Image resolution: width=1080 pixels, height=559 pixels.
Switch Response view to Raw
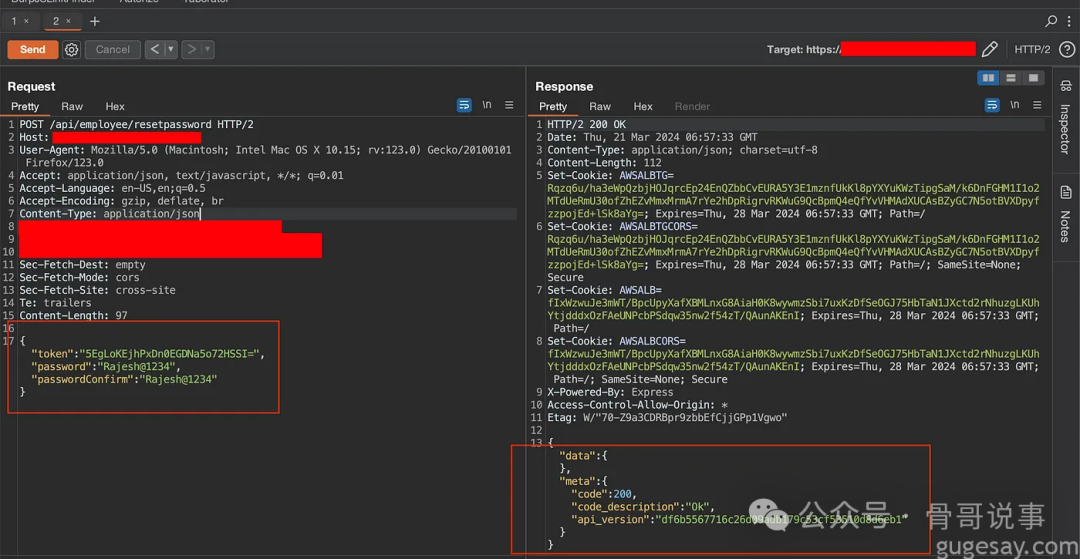click(600, 107)
